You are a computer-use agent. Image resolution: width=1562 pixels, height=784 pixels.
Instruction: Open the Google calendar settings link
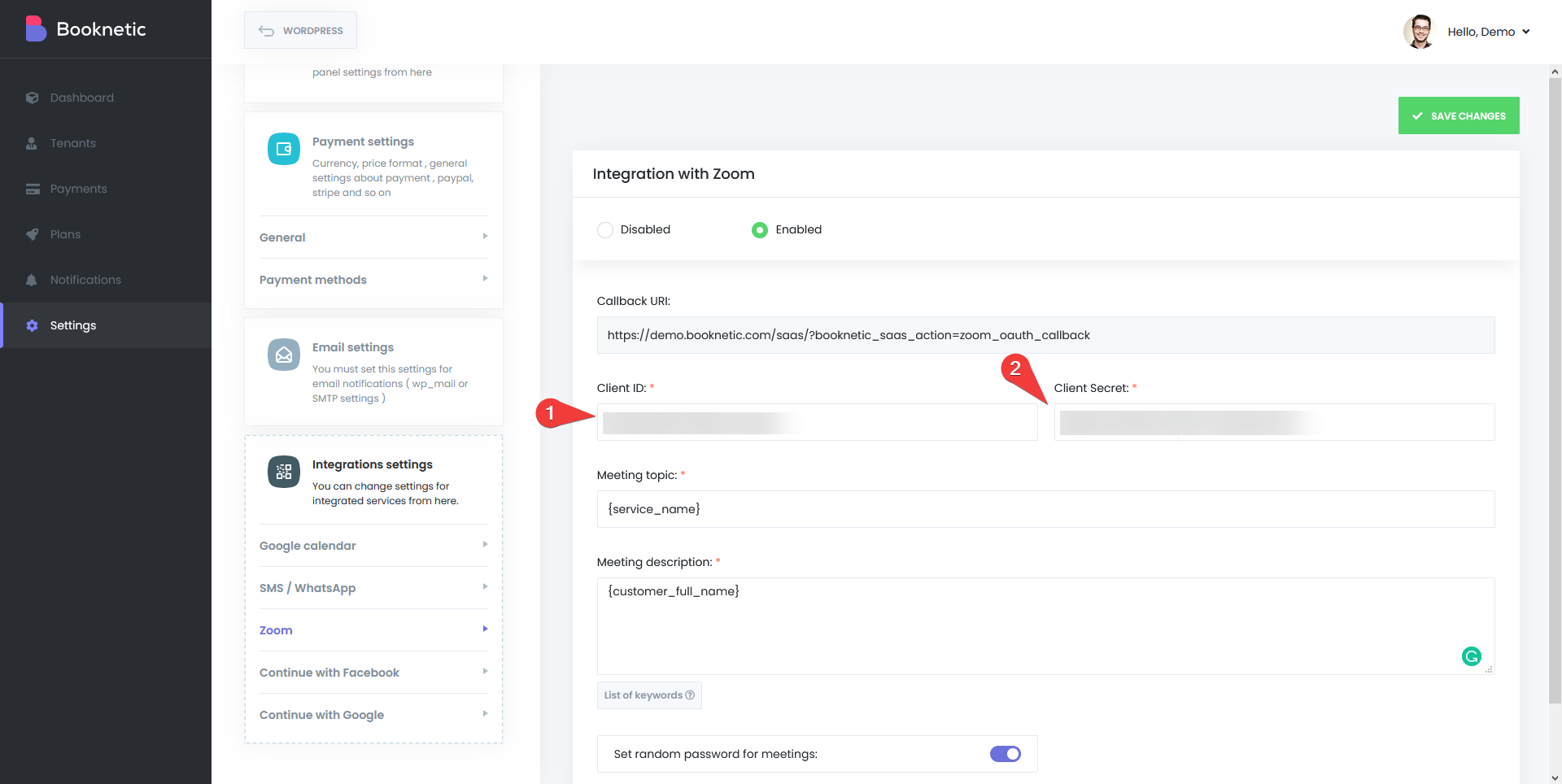click(x=373, y=546)
